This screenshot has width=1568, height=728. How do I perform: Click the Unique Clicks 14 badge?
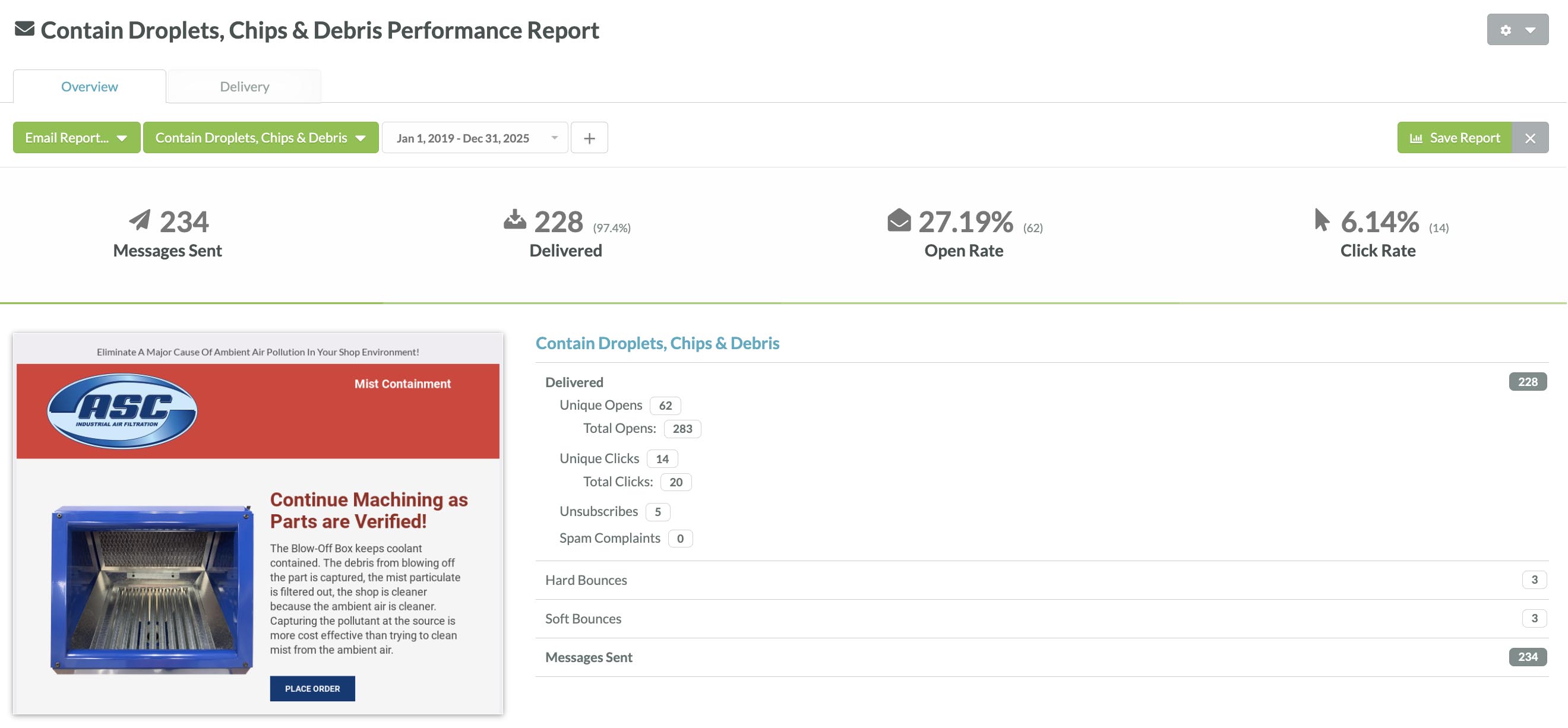[662, 458]
